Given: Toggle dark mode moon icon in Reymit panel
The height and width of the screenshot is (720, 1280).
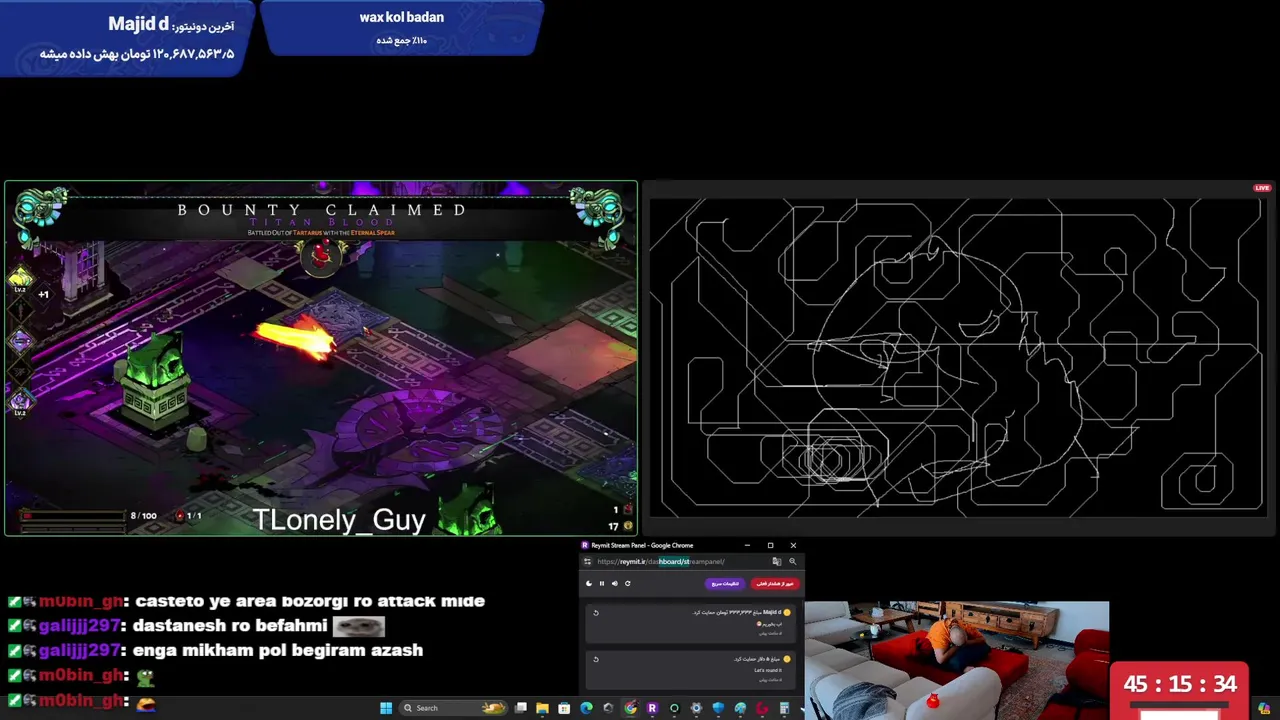Looking at the screenshot, I should (589, 583).
